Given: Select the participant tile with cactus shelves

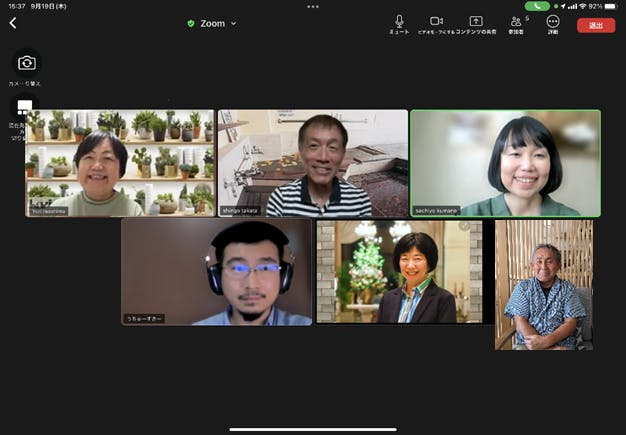Looking at the screenshot, I should [120, 163].
